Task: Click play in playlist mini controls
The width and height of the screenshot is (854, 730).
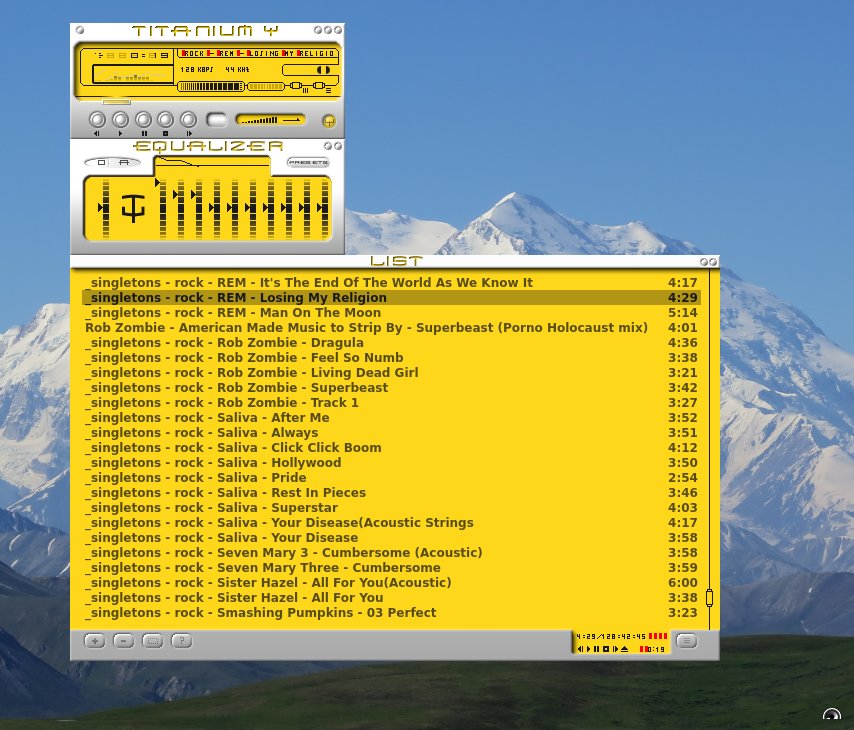Action: tap(588, 649)
